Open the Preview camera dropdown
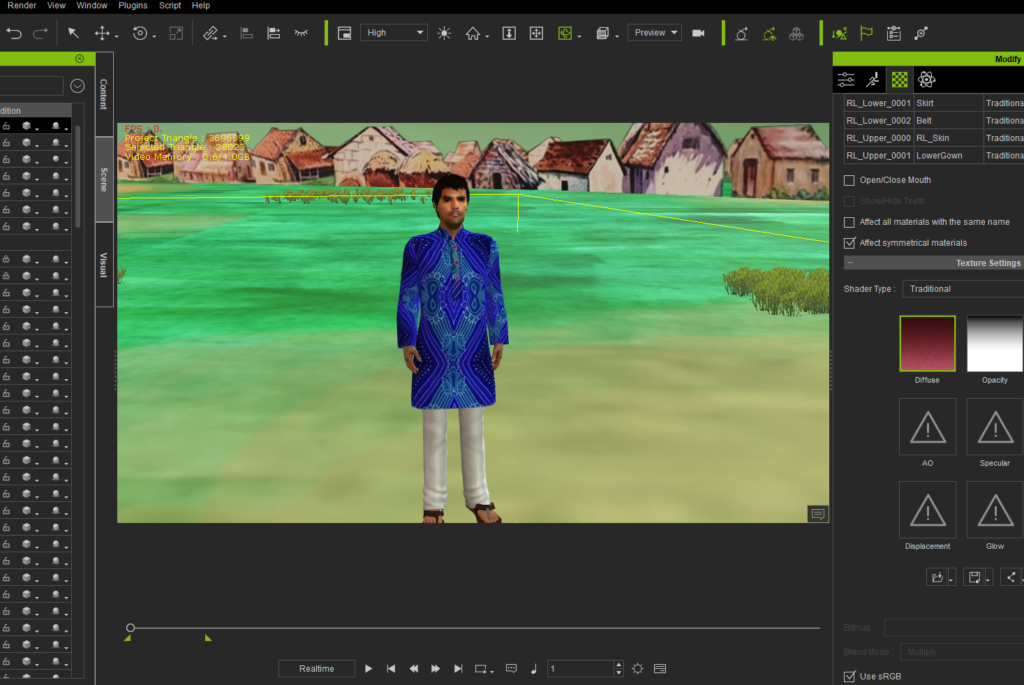Viewport: 1024px width, 685px height. pos(654,31)
